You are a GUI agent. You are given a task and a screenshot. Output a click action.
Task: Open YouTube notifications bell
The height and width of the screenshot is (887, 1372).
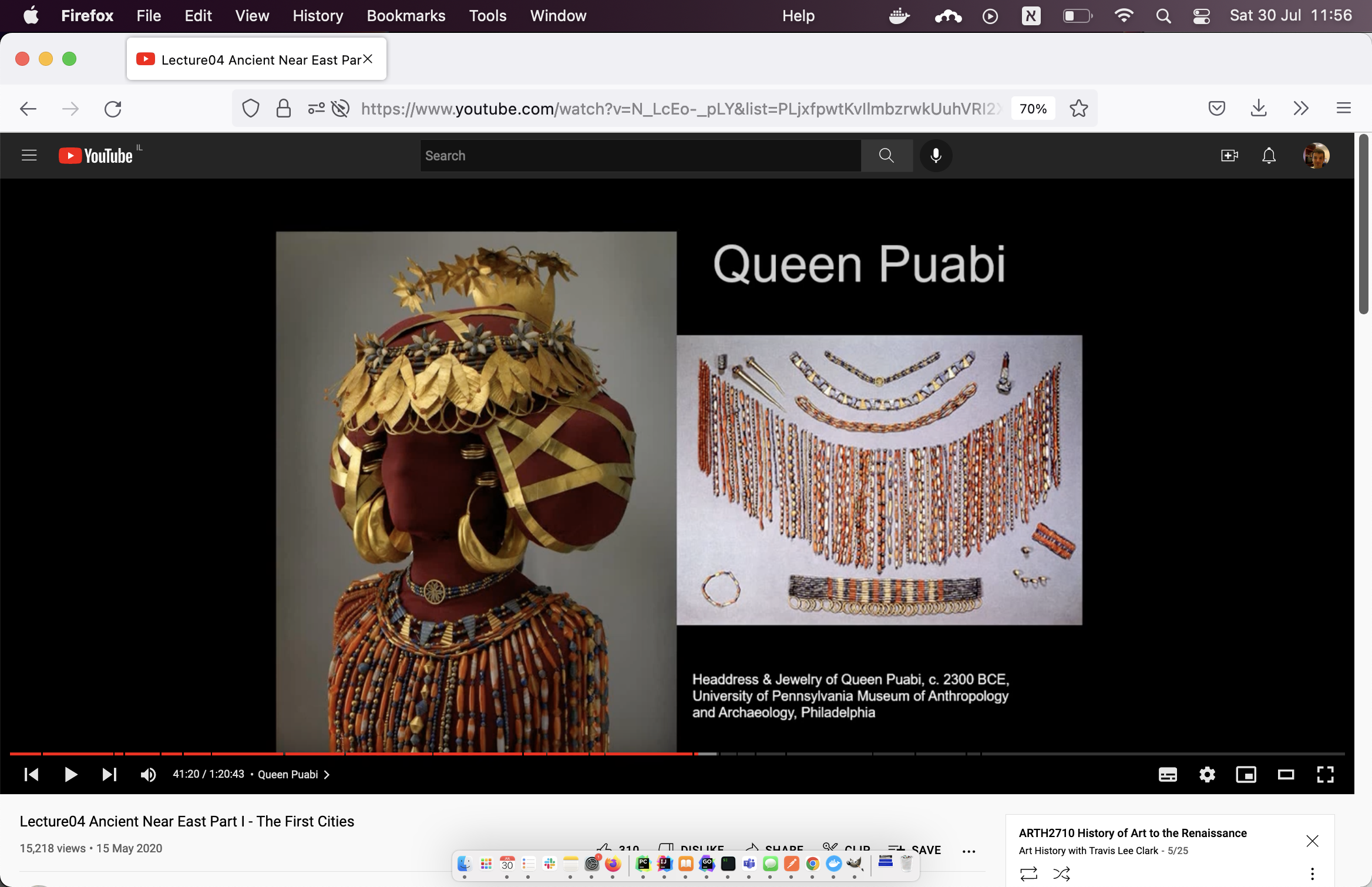[x=1269, y=156]
